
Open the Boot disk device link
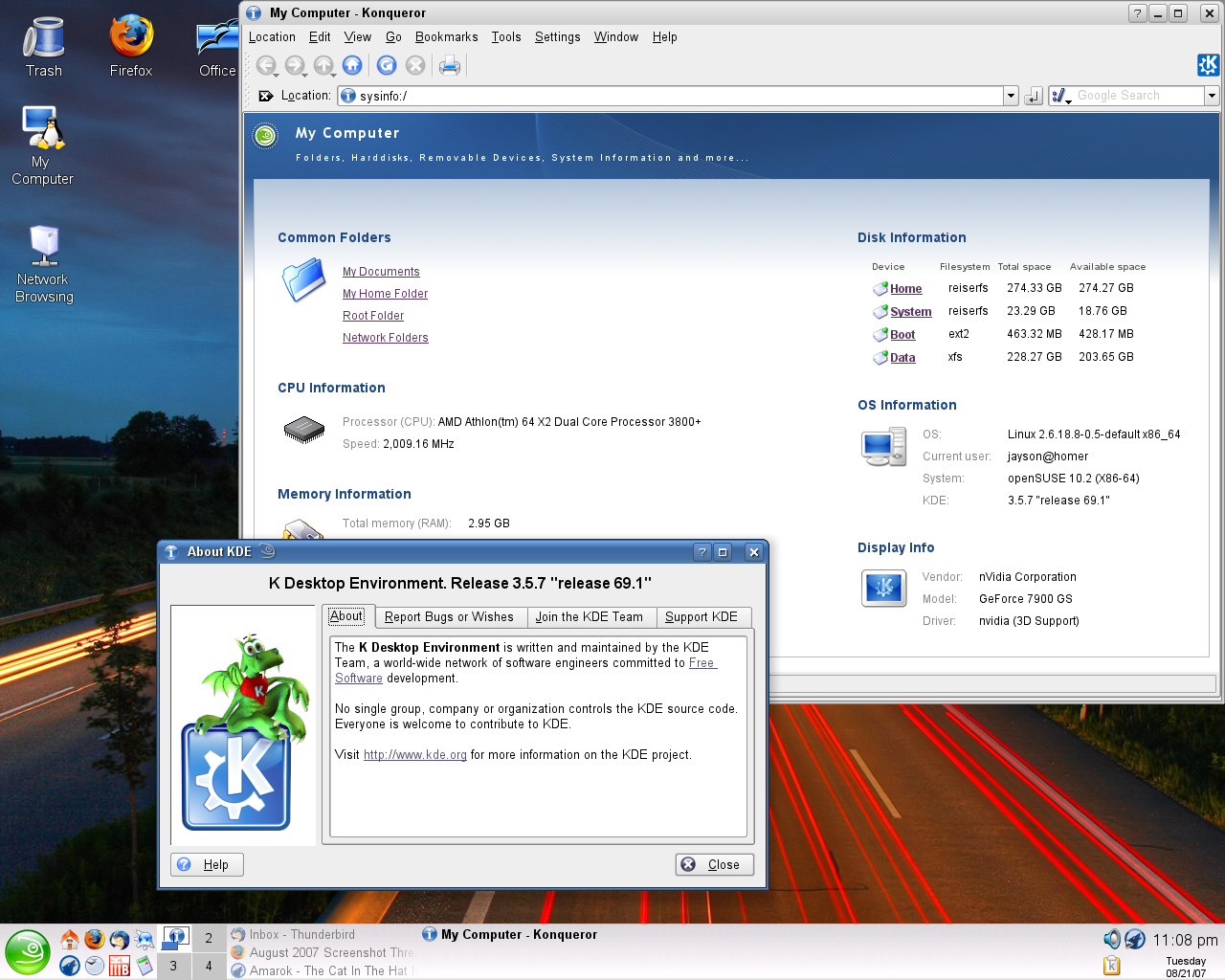(902, 335)
